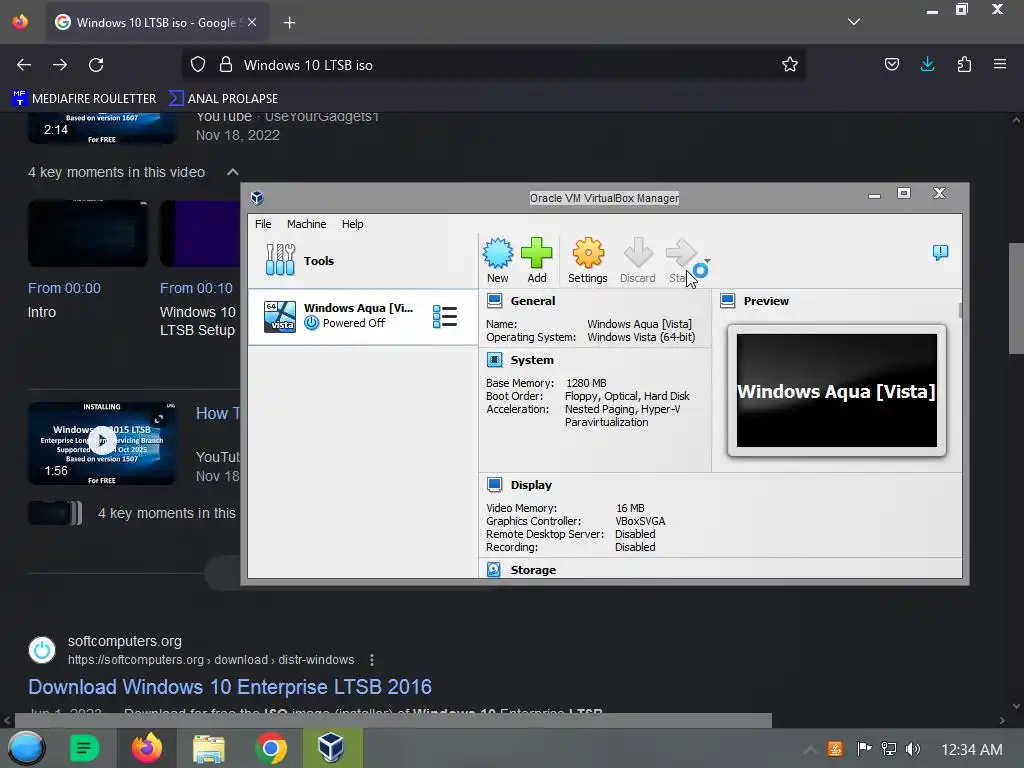Click the System section chip icon
The width and height of the screenshot is (1024, 768).
tap(494, 360)
